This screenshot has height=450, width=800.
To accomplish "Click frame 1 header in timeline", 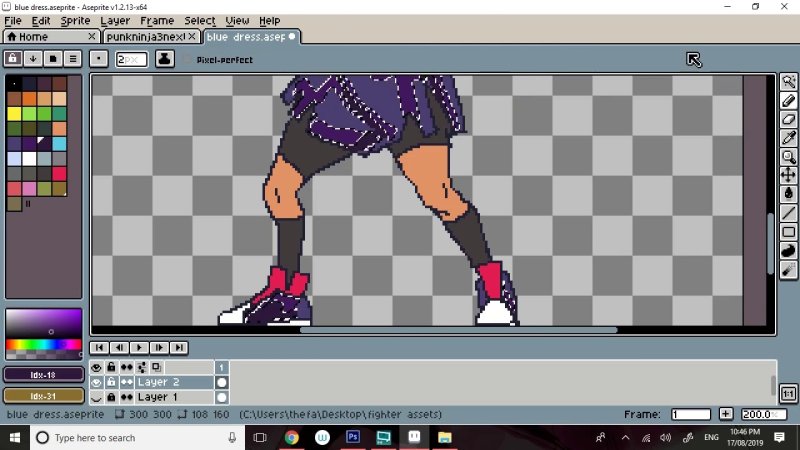I will [222, 367].
